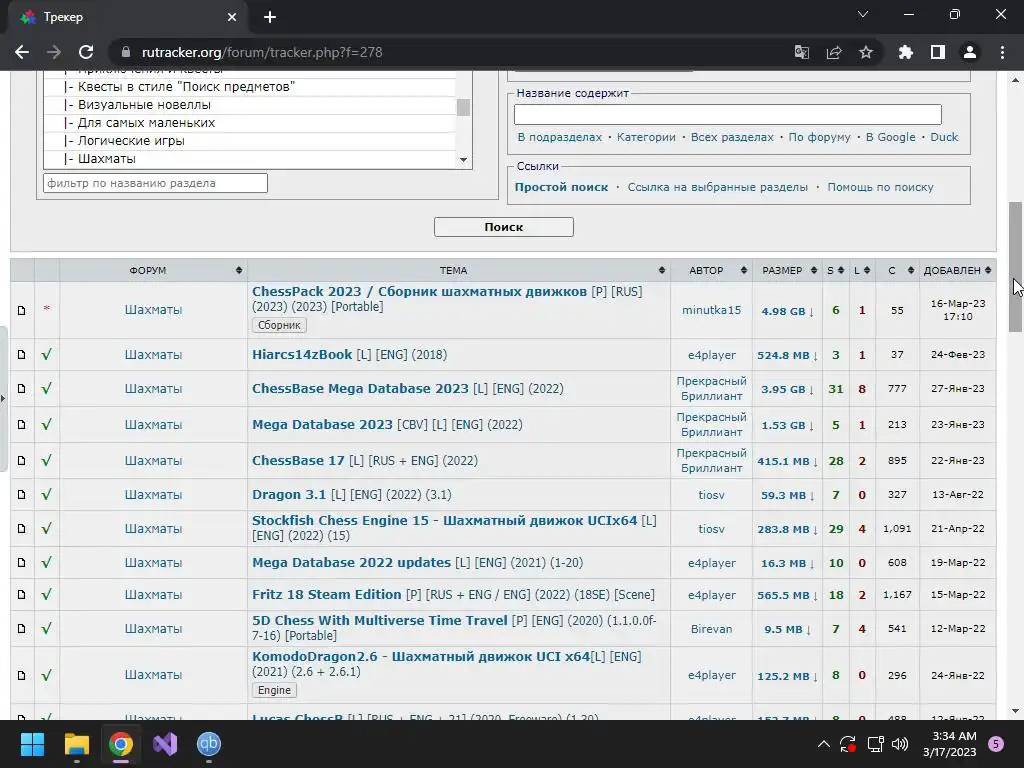1024x768 pixels.
Task: Sort table by L leechers column
Action: coord(862,270)
